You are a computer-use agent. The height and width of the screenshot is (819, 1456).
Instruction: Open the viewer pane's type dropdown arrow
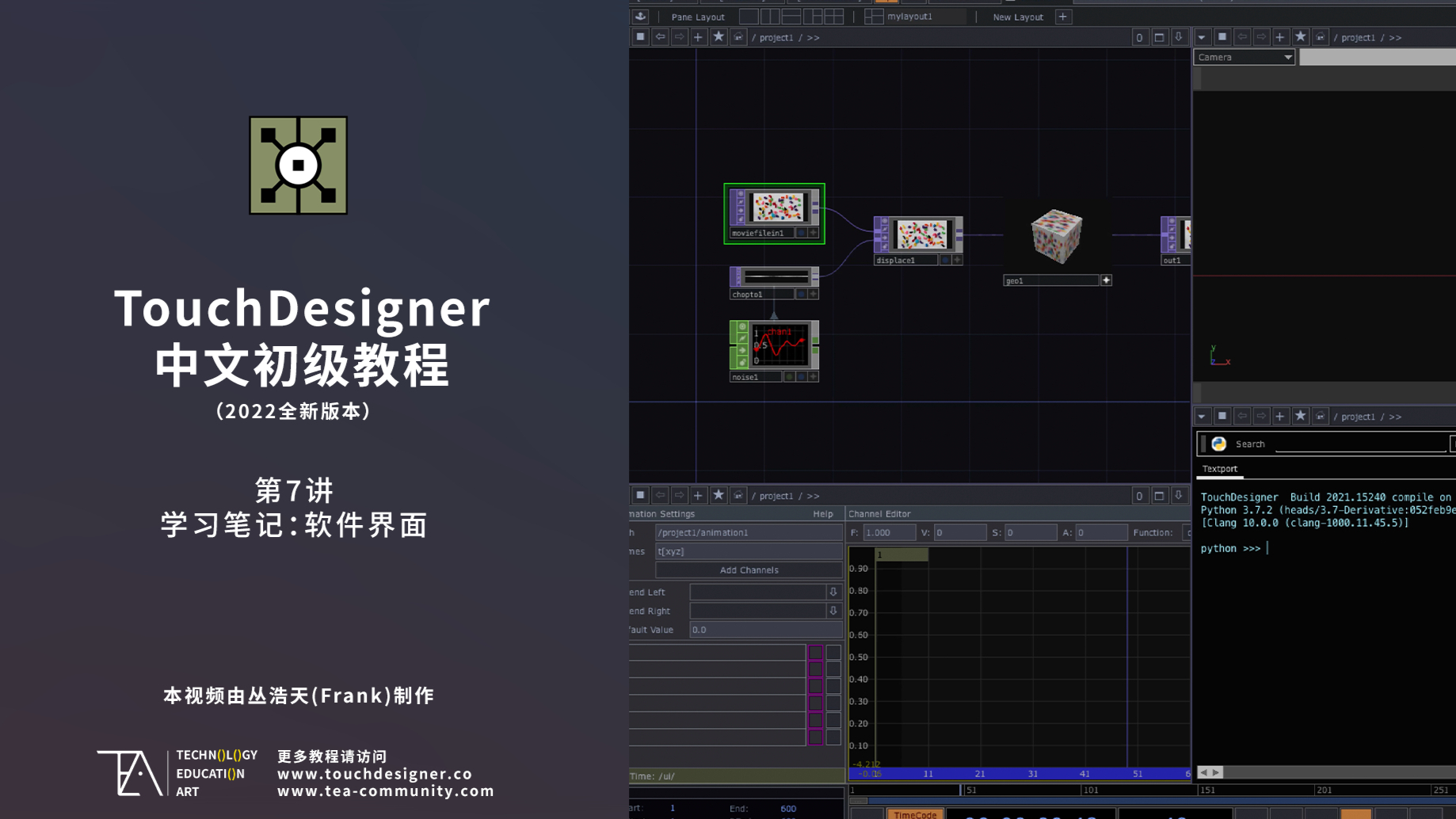tap(1203, 37)
